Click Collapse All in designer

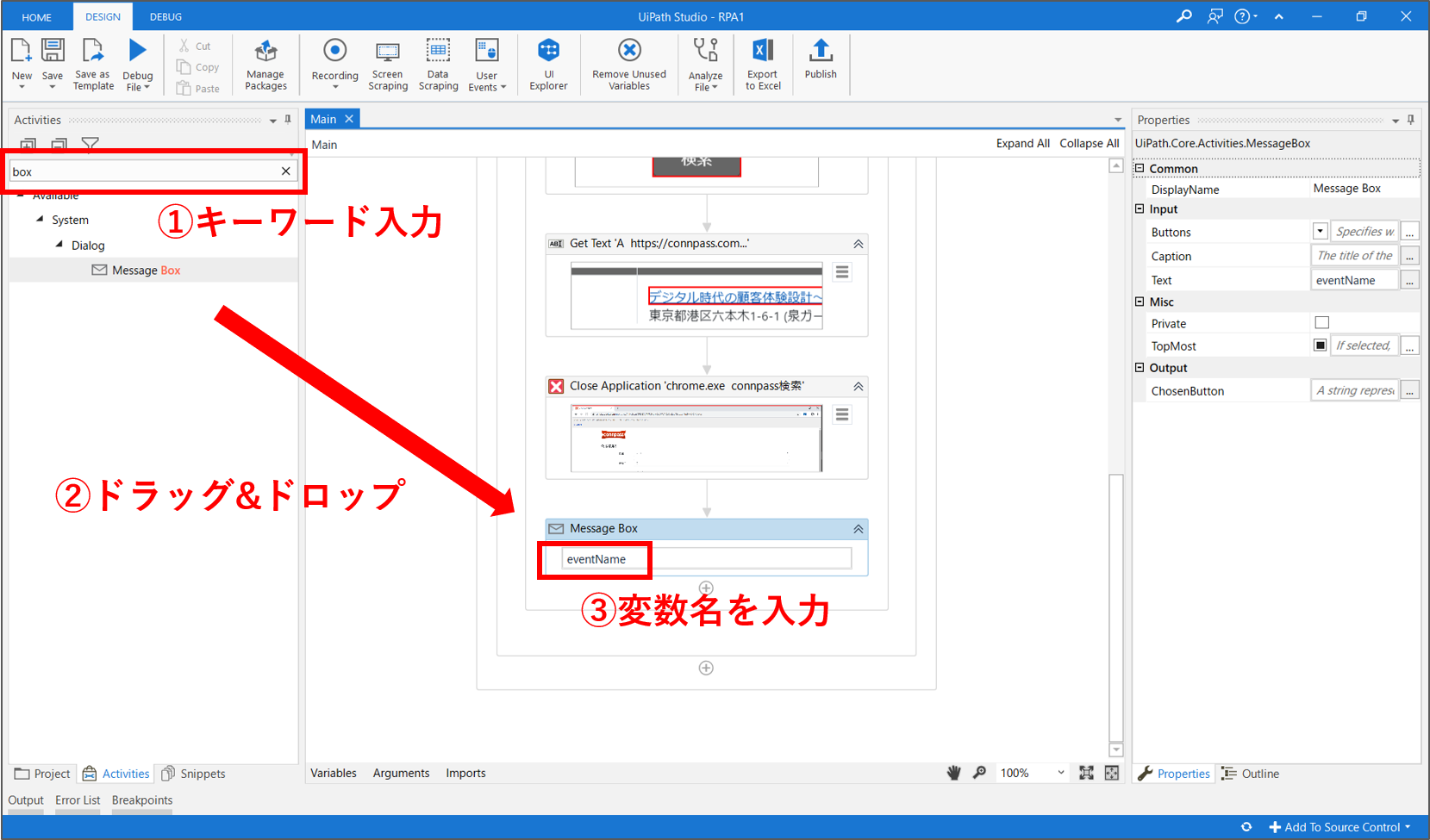pos(1089,144)
